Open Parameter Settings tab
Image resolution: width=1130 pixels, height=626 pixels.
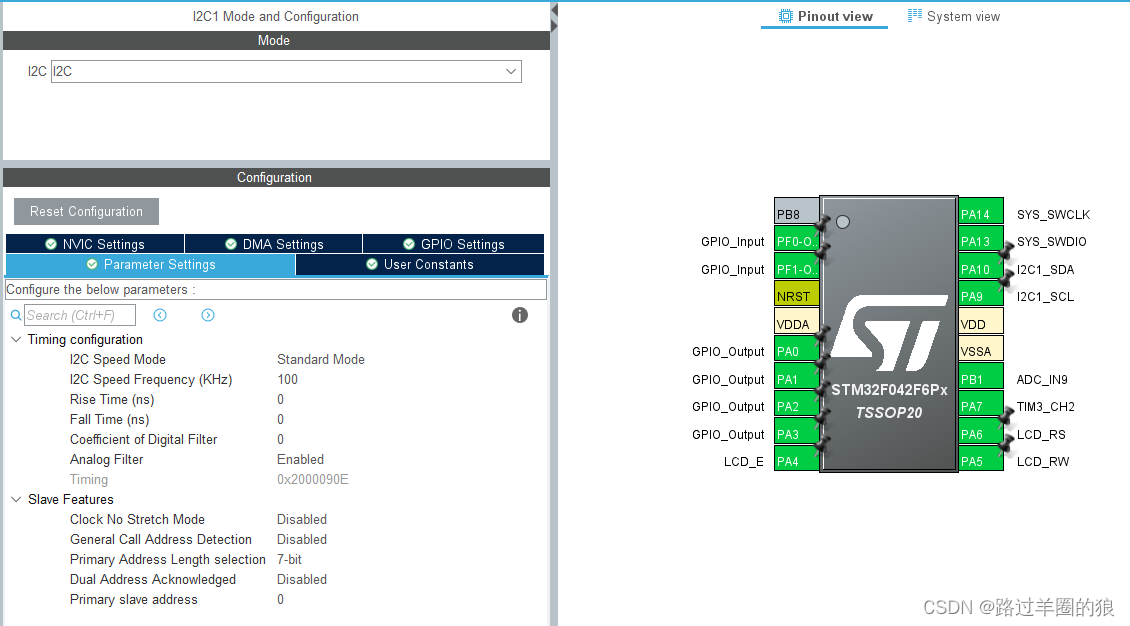pos(151,264)
